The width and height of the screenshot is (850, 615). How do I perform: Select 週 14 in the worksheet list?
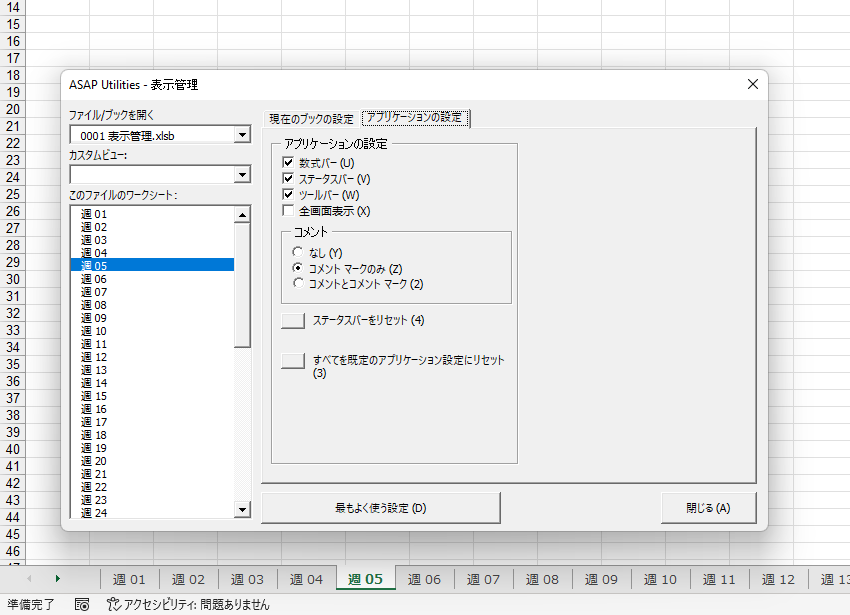click(152, 383)
